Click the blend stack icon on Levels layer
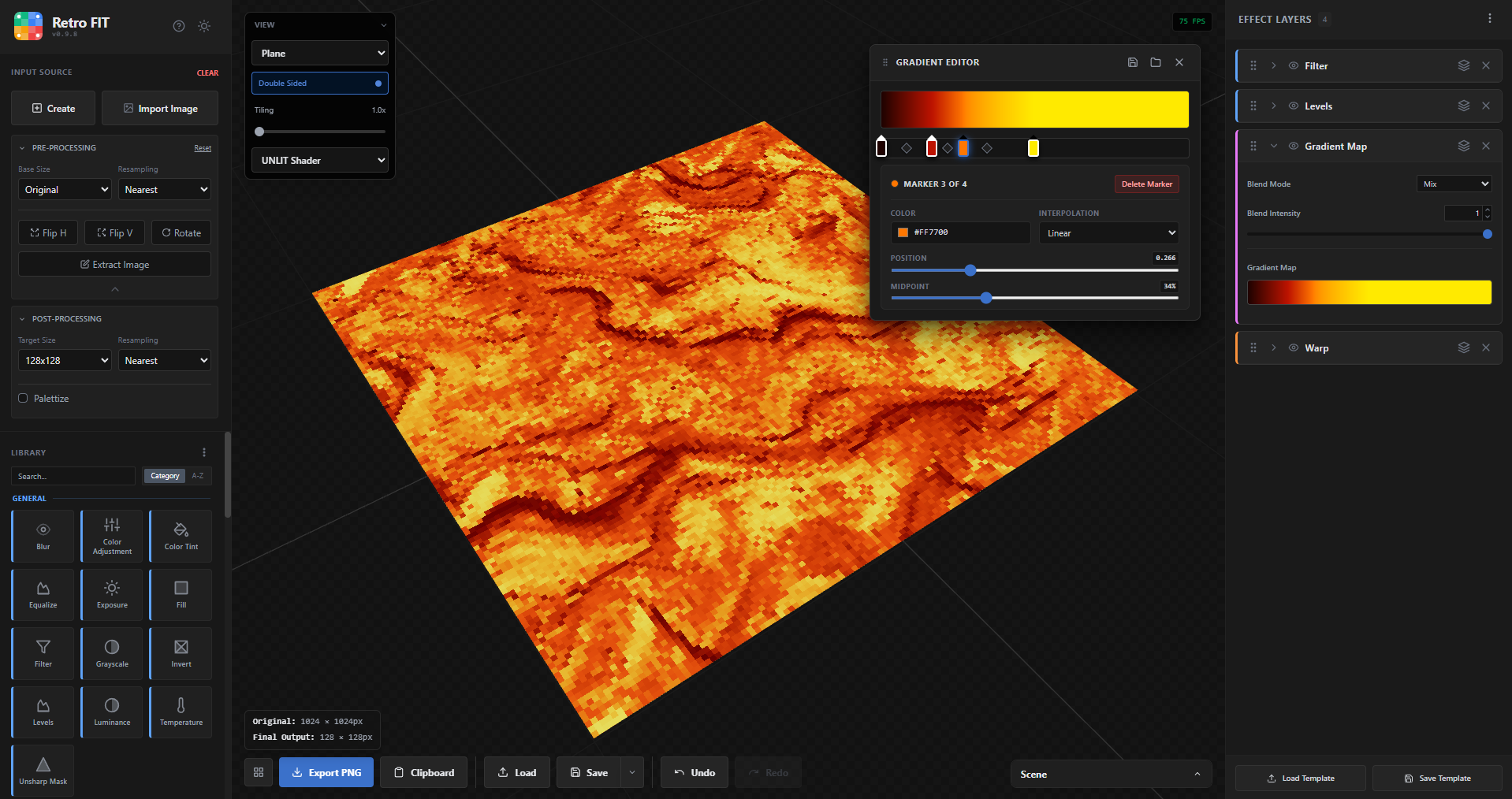Screen dimensions: 1512x799 click(x=1464, y=106)
